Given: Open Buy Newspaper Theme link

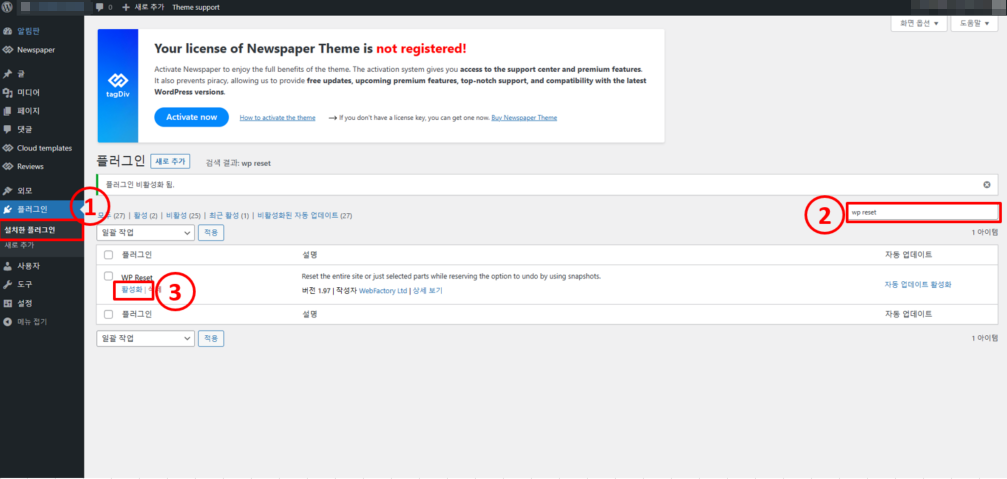Looking at the screenshot, I should pos(524,118).
